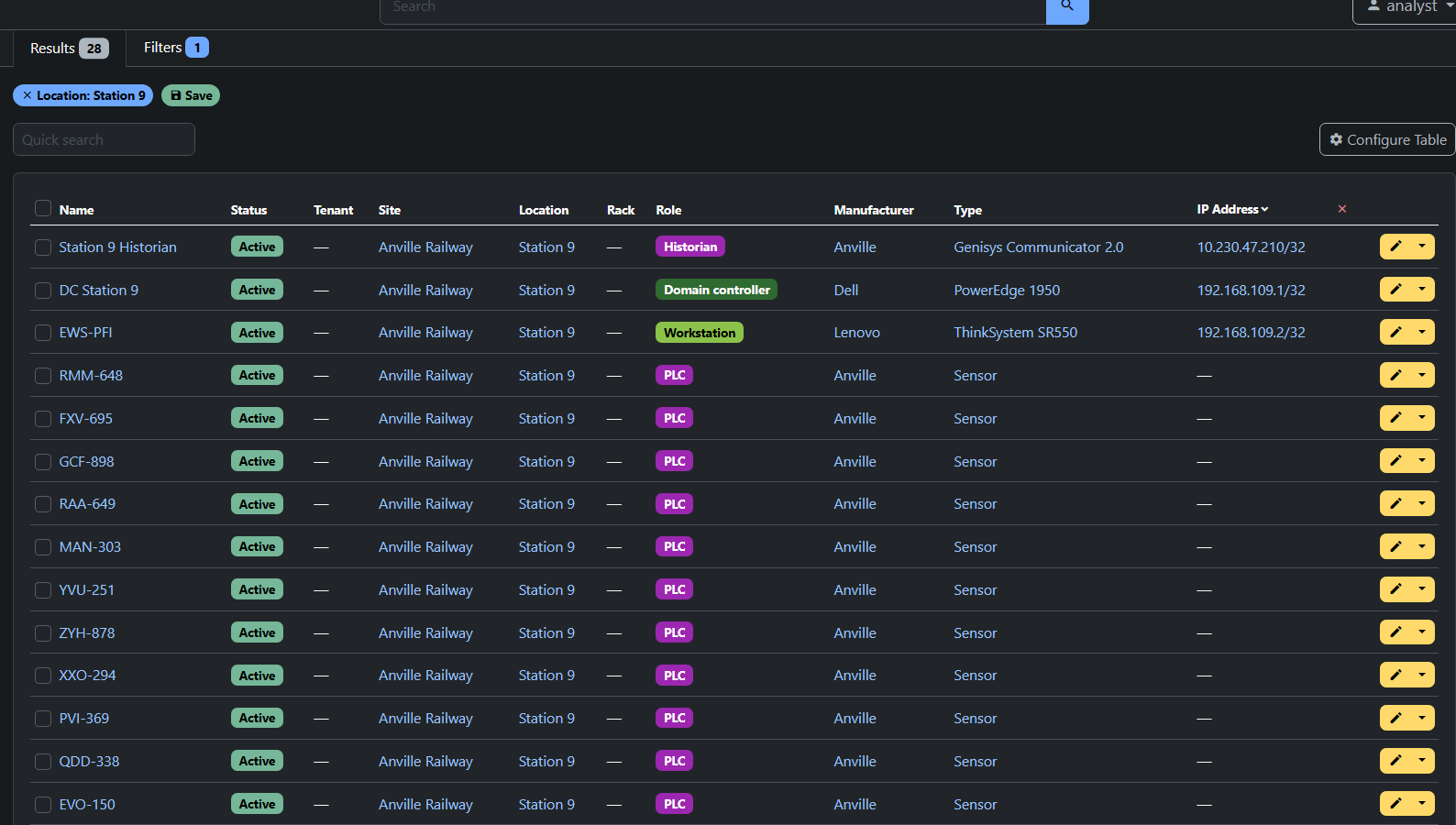Open the Lenovo manufacturer link

coord(856,333)
